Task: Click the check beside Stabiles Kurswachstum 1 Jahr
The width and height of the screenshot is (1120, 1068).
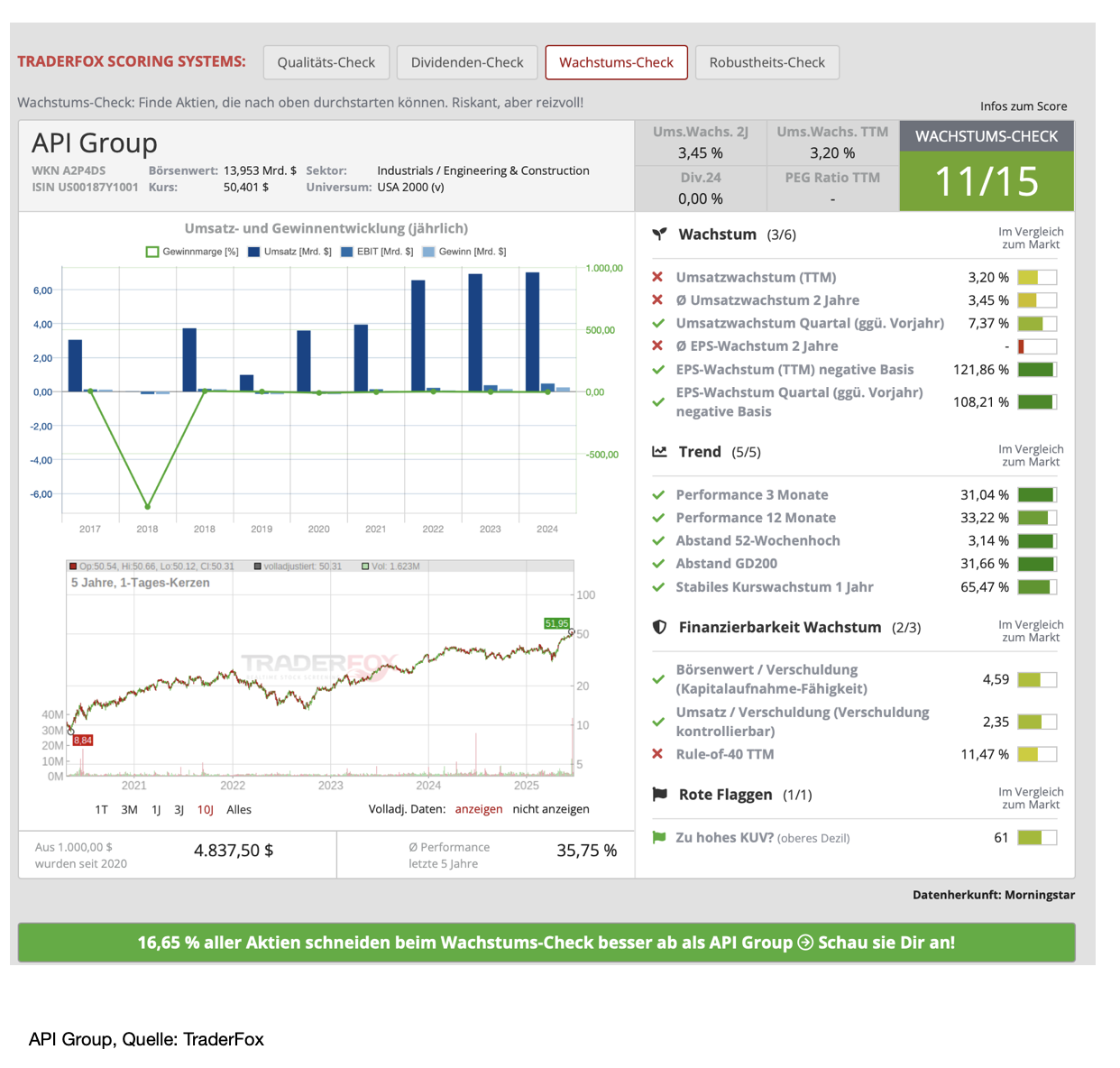Action: (x=658, y=587)
